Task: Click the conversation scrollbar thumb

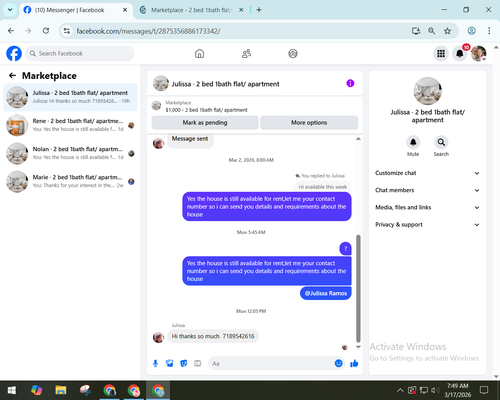Action: [x=358, y=289]
